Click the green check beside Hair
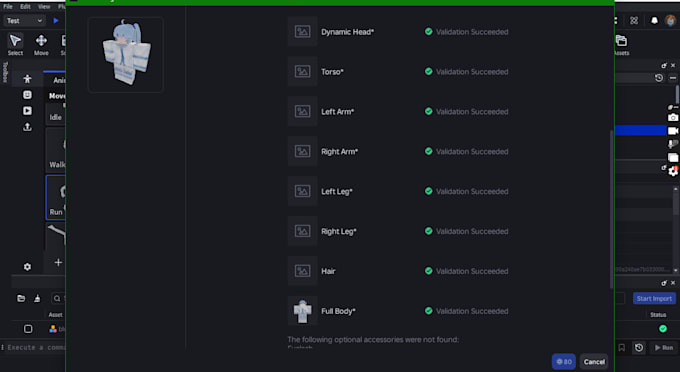This screenshot has height=372, width=680. click(428, 271)
